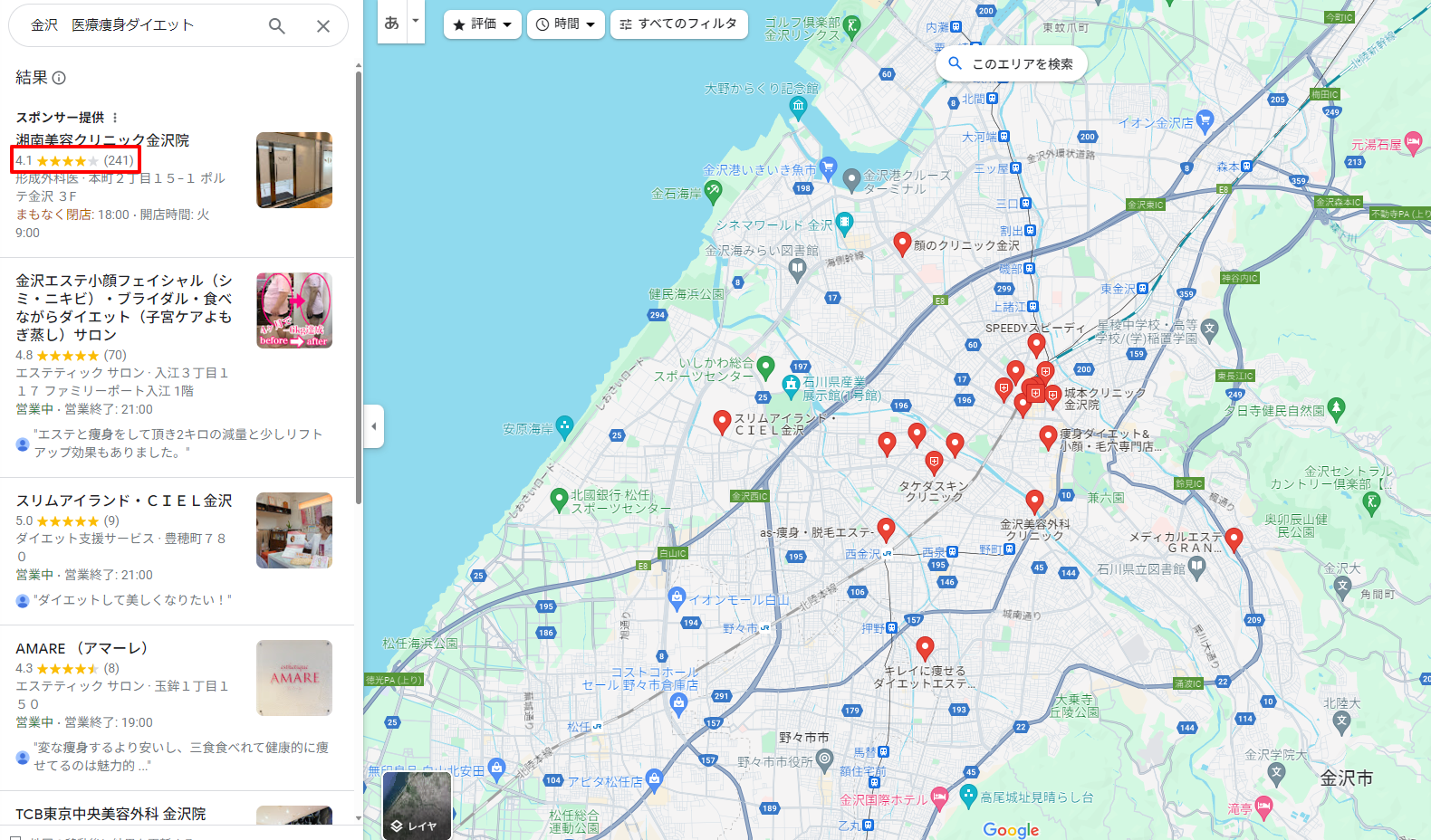Click the 滝亭 lodging icon
This screenshot has width=1431, height=840.
click(1263, 806)
